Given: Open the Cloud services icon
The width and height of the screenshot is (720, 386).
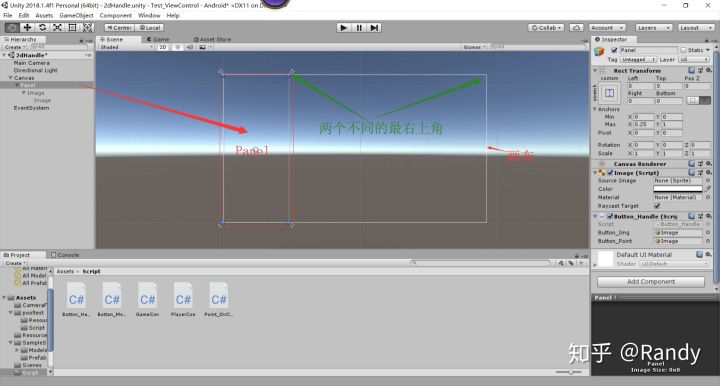Looking at the screenshot, I should [576, 28].
